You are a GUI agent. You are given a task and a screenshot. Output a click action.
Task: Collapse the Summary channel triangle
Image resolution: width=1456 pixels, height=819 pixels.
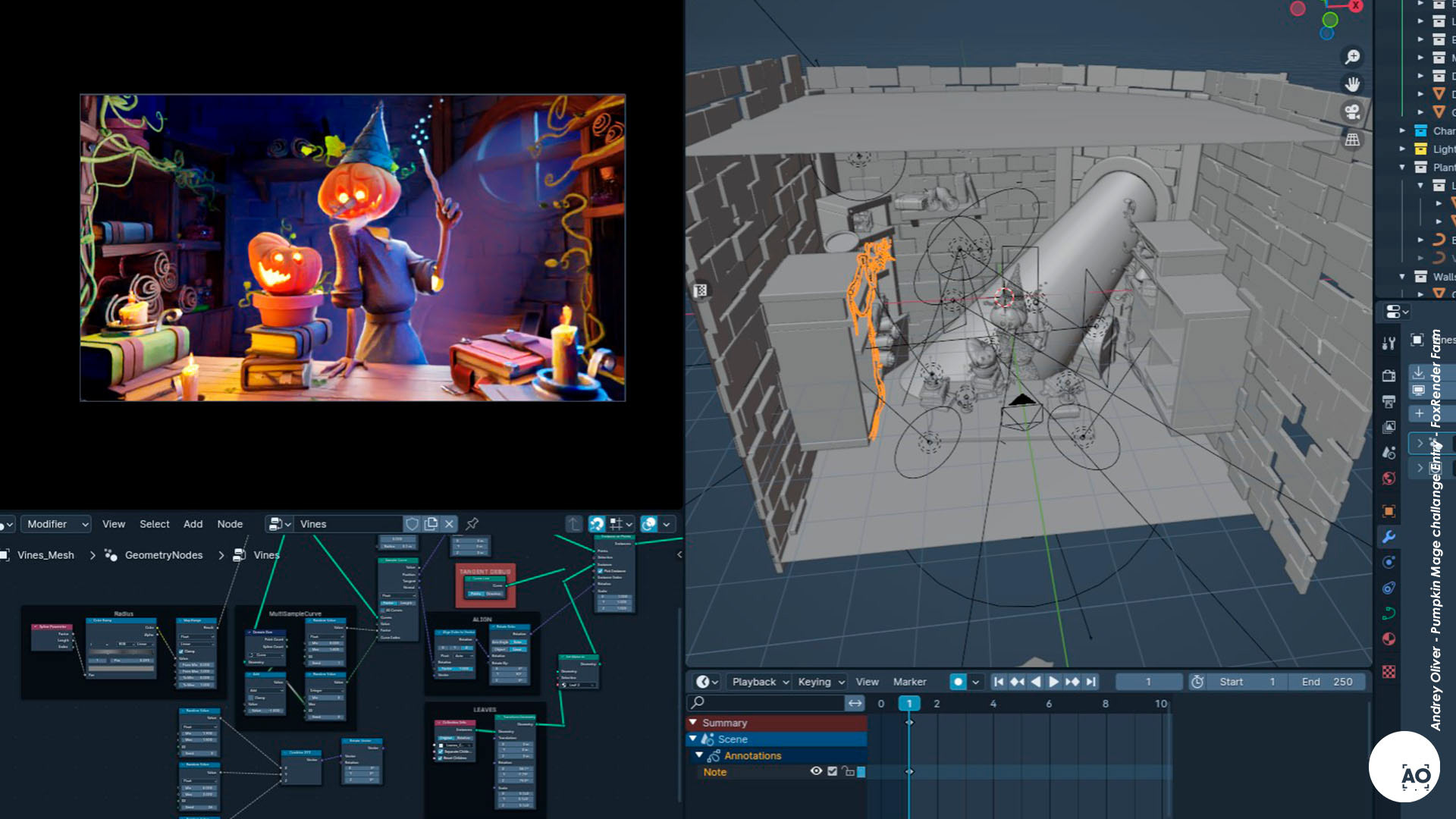click(692, 723)
